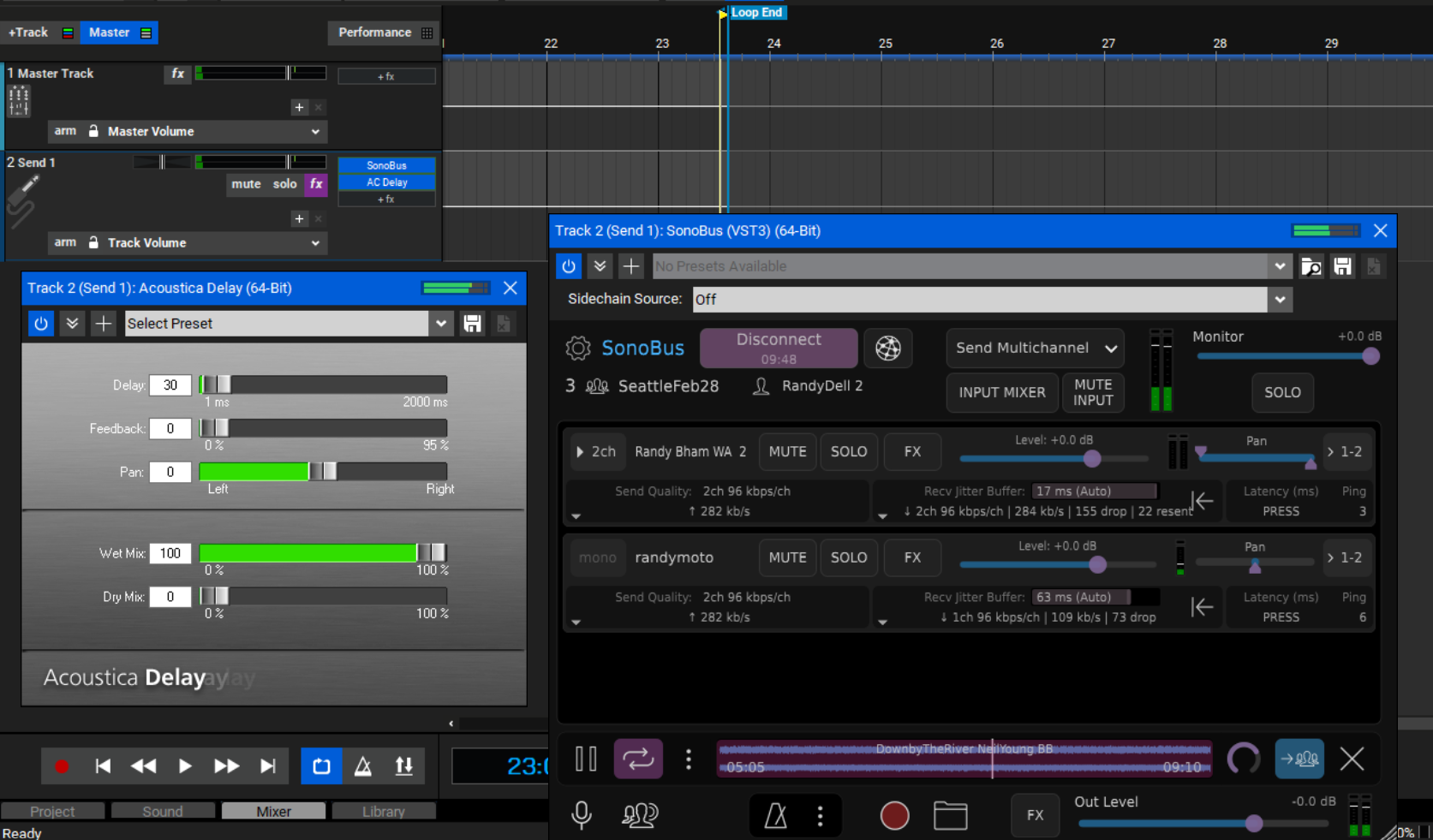
Task: Reset jitter buffer for randymoto
Action: point(1203,607)
